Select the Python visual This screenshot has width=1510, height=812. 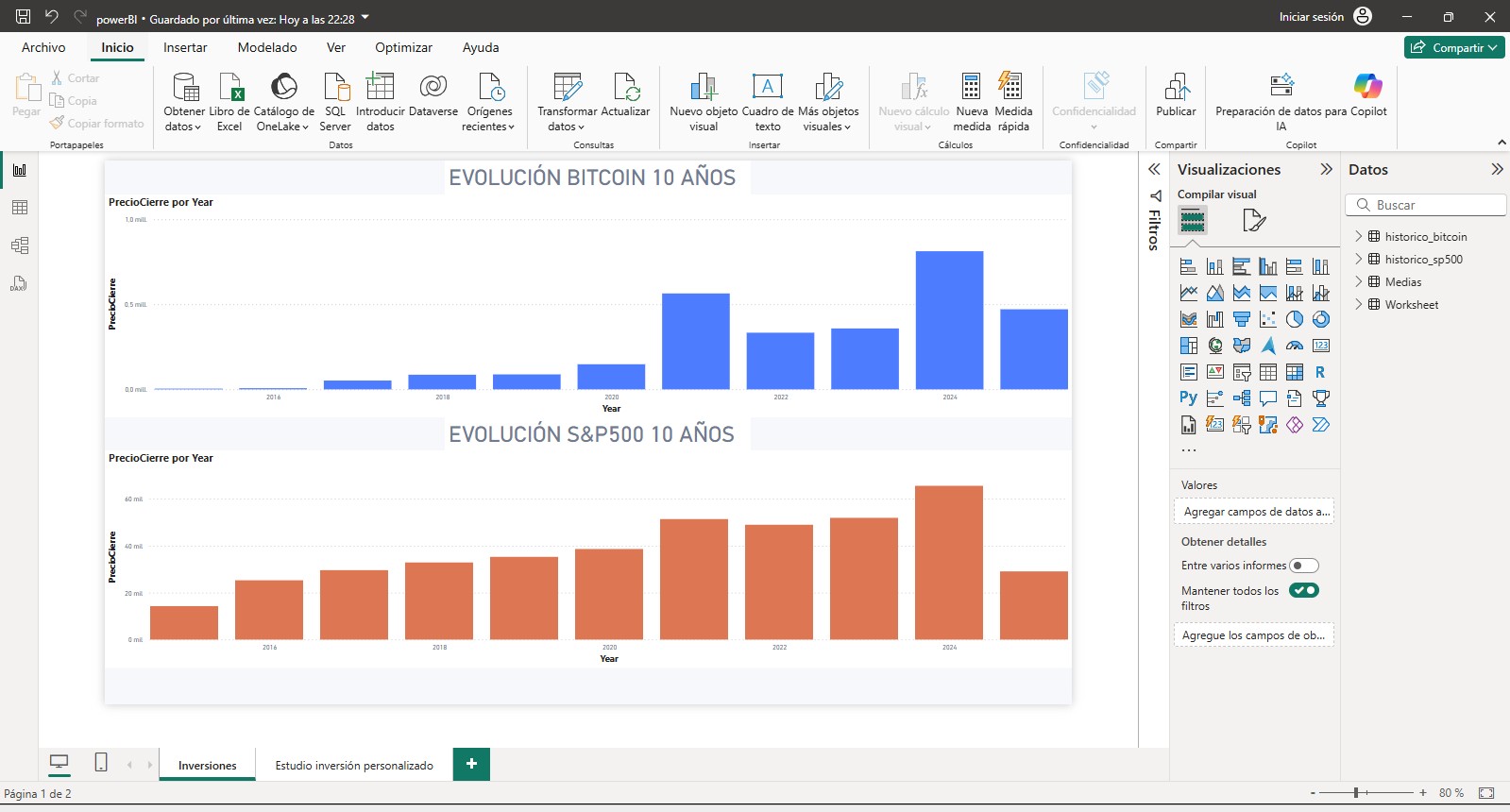coord(1189,398)
